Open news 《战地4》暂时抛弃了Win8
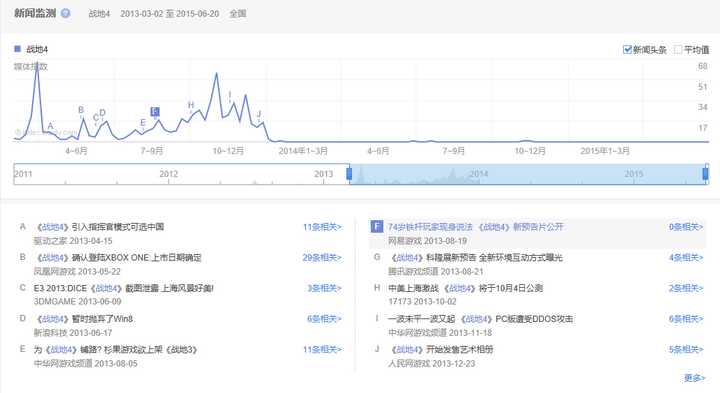Viewport: 720px width, 393px height. 84,319
